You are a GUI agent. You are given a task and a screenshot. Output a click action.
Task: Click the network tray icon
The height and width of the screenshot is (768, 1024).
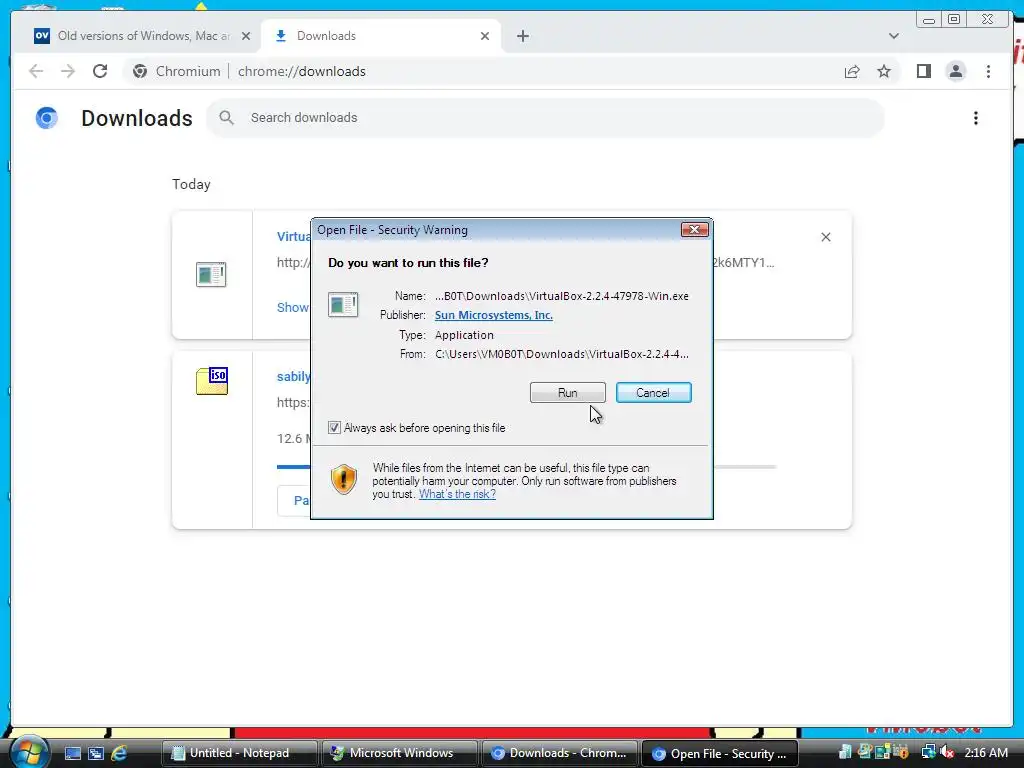(x=928, y=752)
